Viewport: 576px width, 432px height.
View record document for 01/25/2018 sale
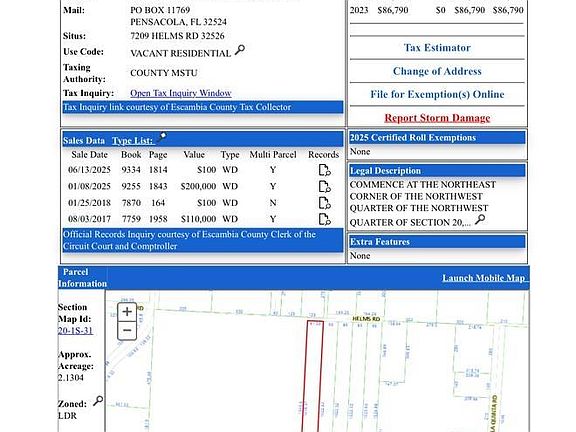click(x=324, y=203)
